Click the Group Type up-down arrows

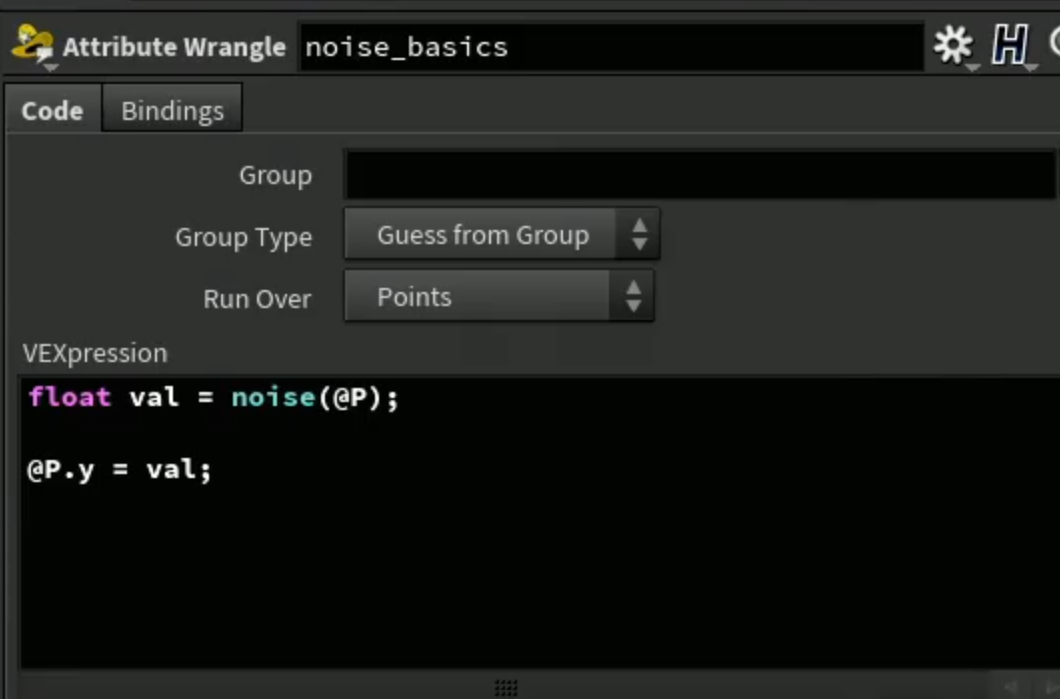(639, 235)
